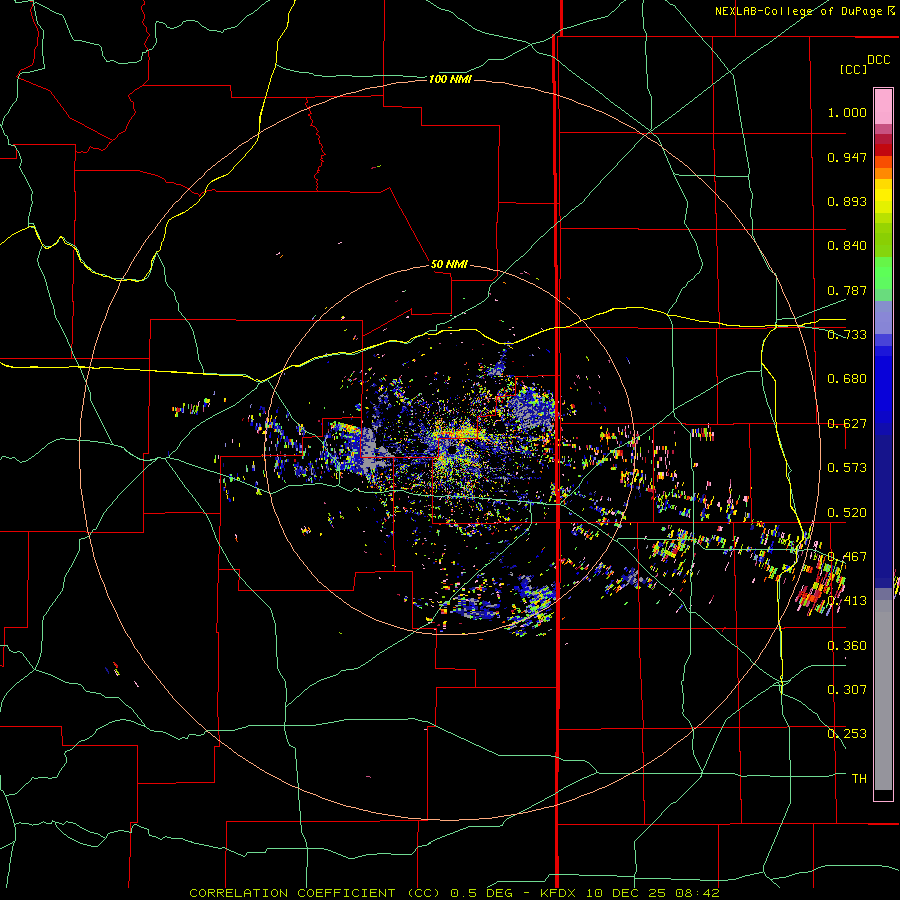900x900 pixels.
Task: Click the 0.840 legend value
Action: point(847,246)
